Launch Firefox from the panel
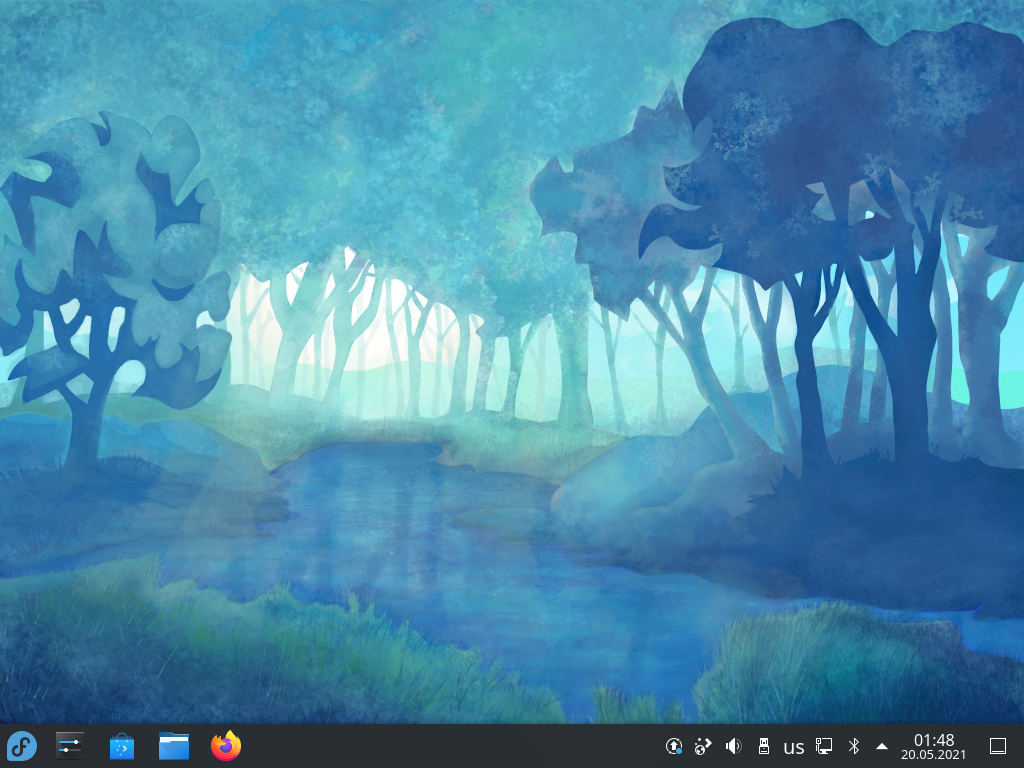 (226, 746)
